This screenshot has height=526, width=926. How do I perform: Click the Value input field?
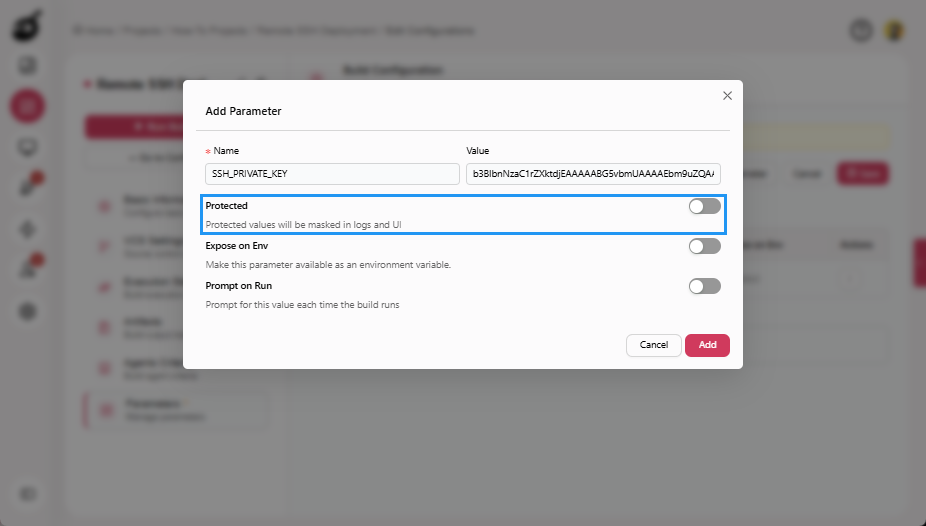(x=593, y=174)
